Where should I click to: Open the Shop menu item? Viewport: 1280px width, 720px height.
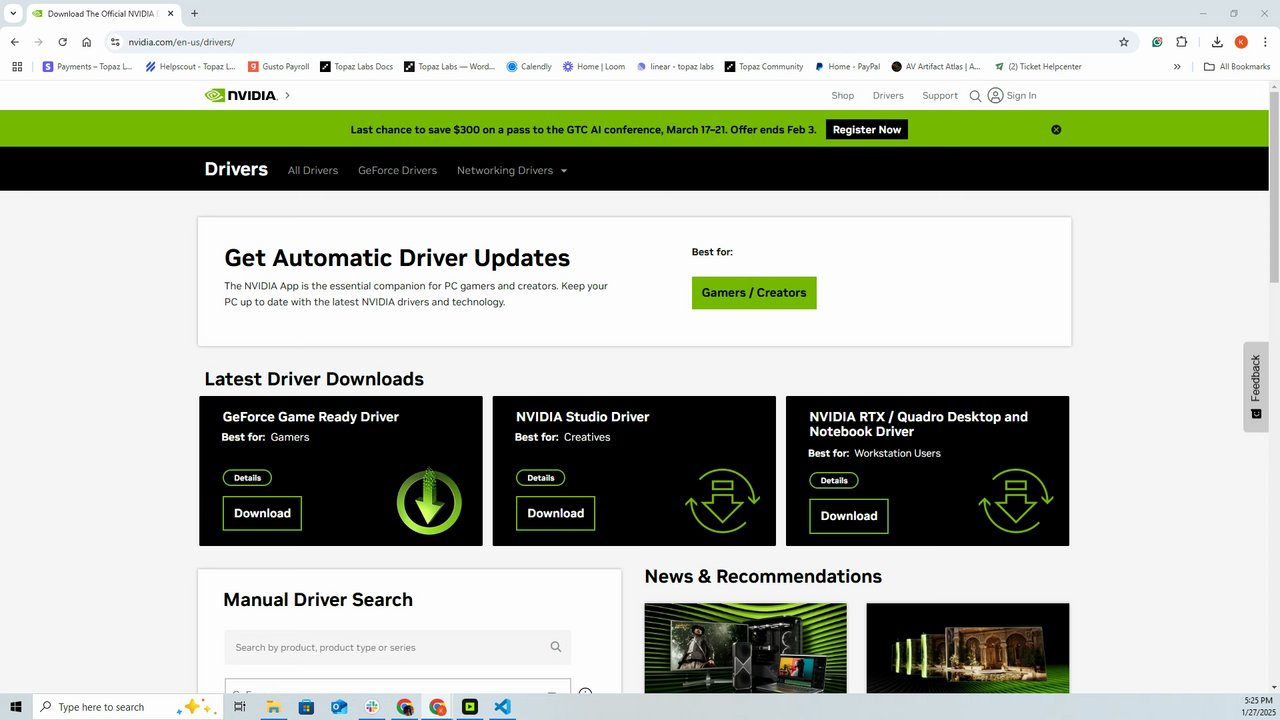[843, 96]
